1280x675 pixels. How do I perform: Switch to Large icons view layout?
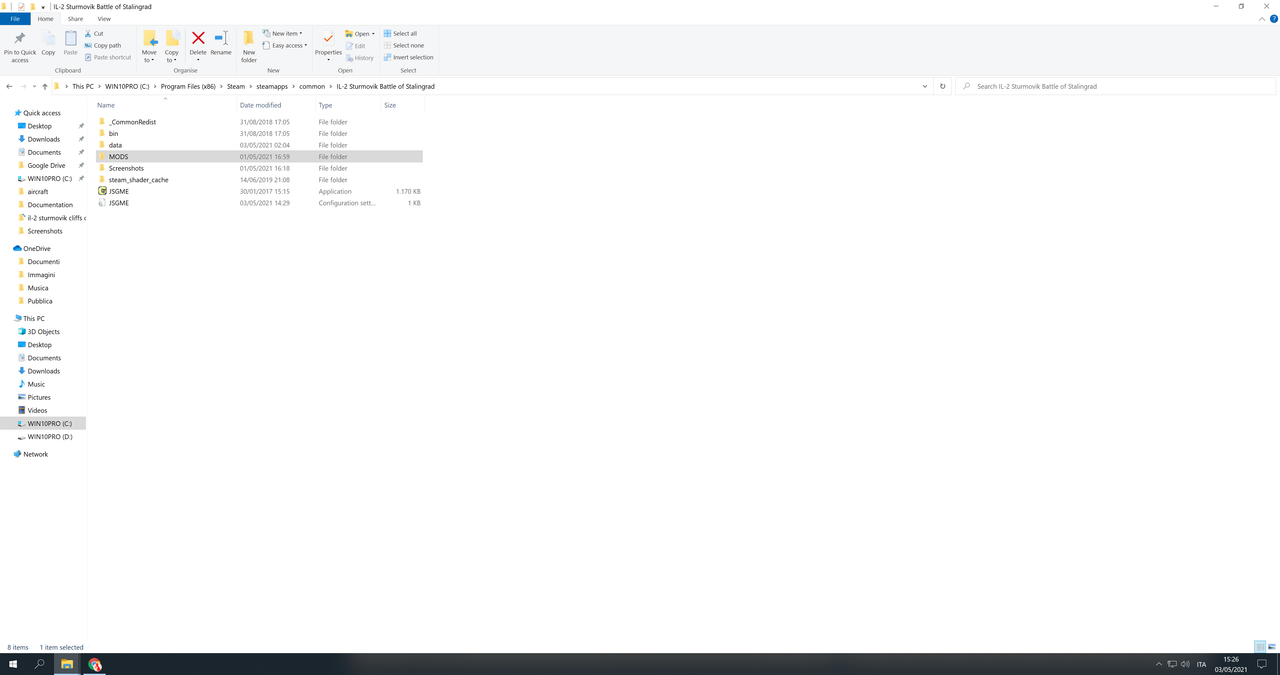click(x=1270, y=647)
